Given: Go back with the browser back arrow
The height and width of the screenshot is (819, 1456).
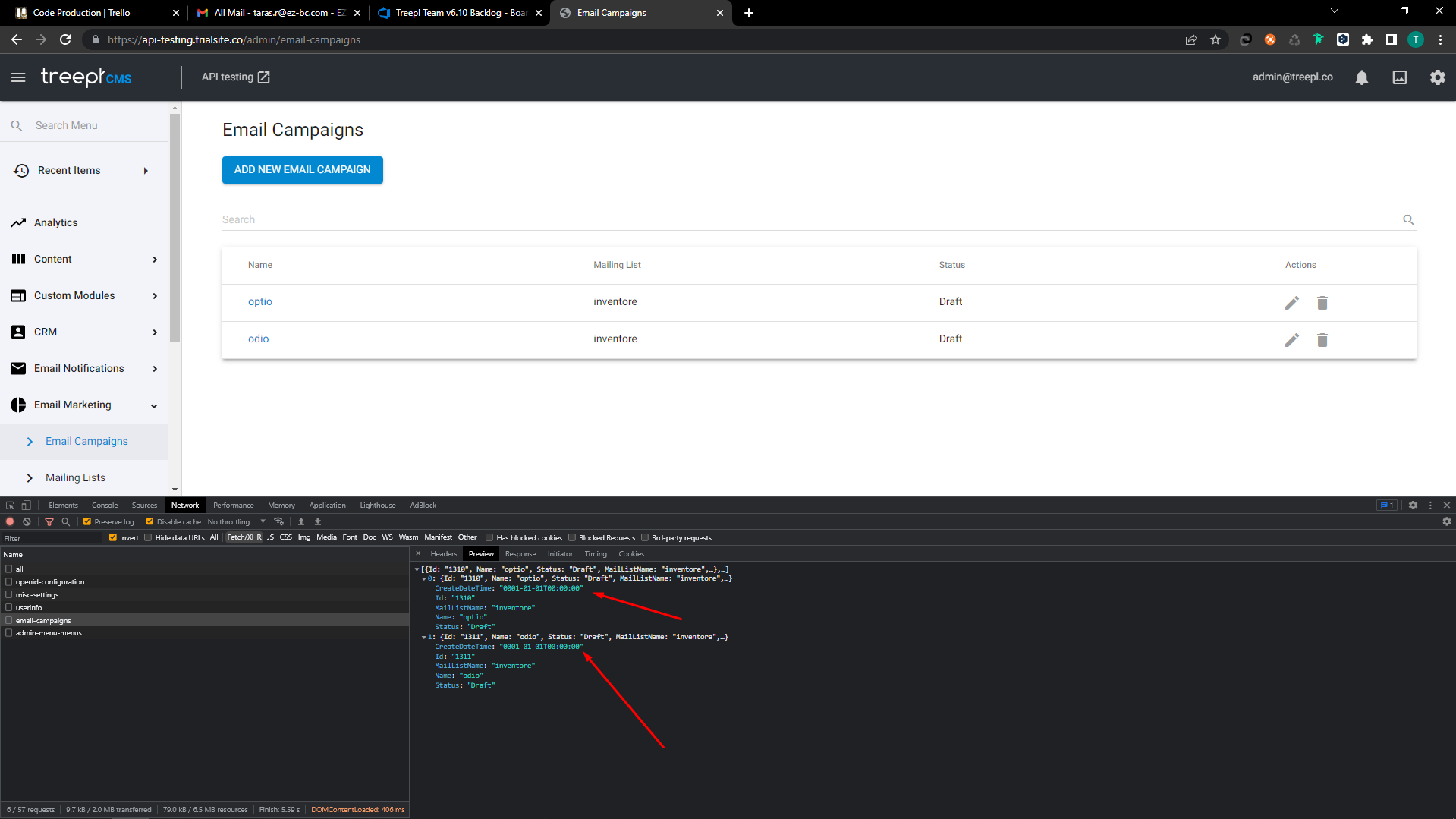Looking at the screenshot, I should (x=17, y=40).
